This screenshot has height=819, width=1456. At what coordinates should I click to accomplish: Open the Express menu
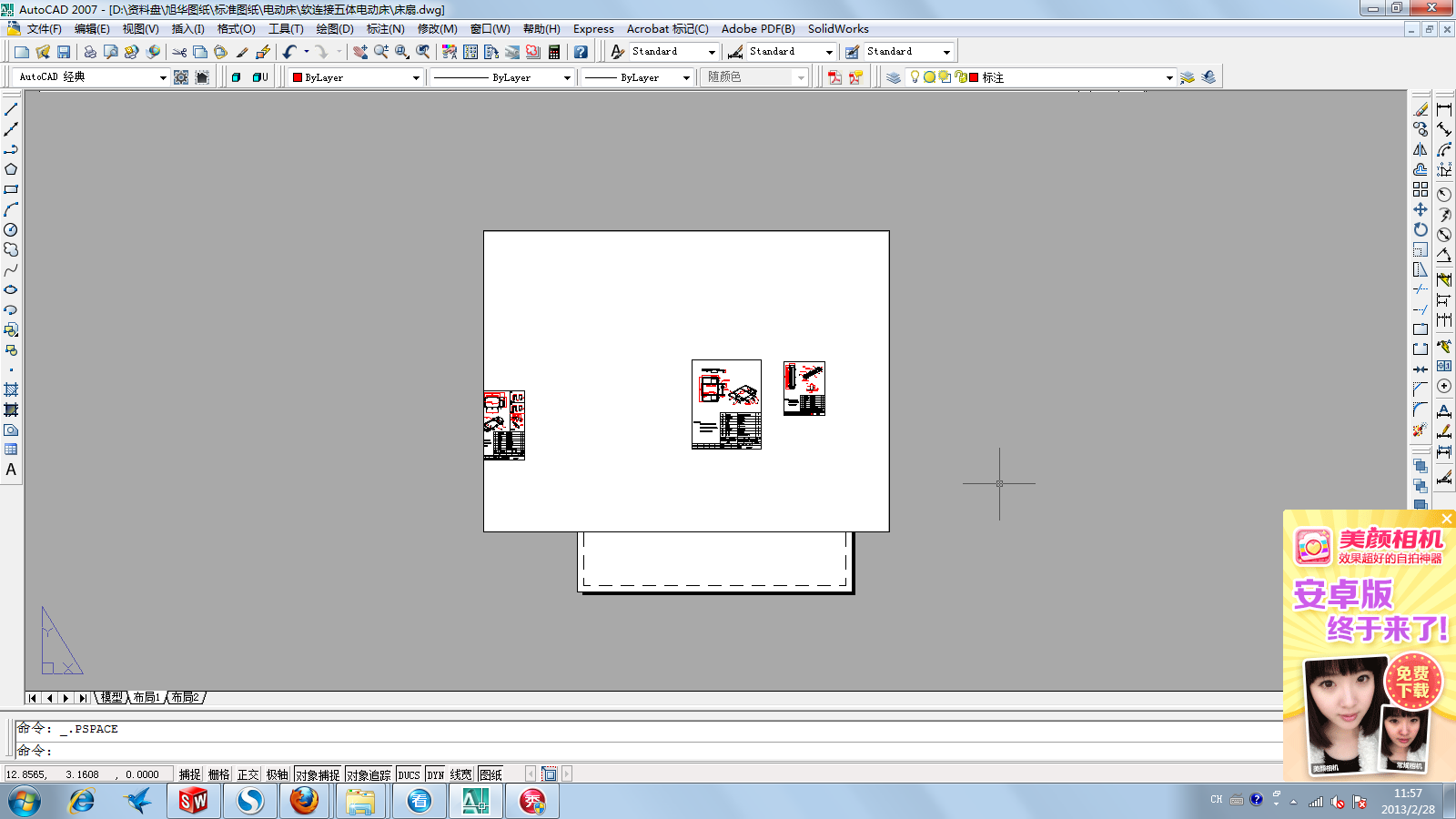pos(593,29)
